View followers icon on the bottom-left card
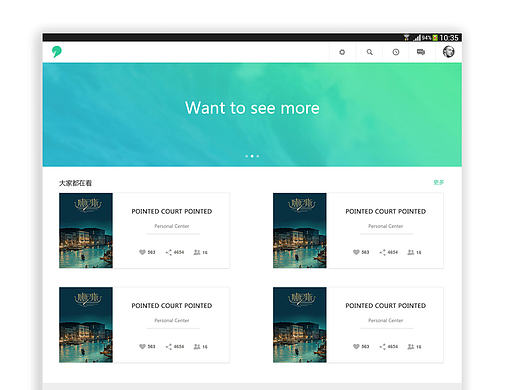520x390 pixels. (197, 347)
